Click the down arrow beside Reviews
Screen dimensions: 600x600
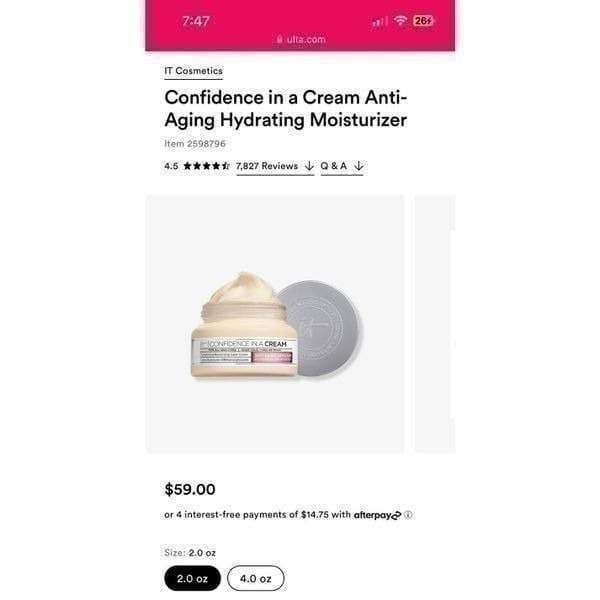pyautogui.click(x=309, y=166)
